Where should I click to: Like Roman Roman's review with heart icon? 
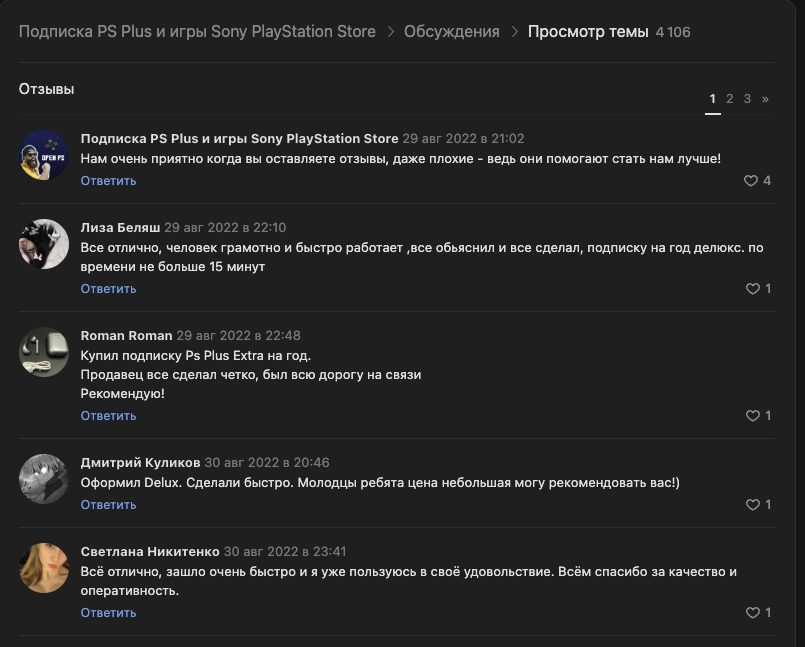pos(752,416)
